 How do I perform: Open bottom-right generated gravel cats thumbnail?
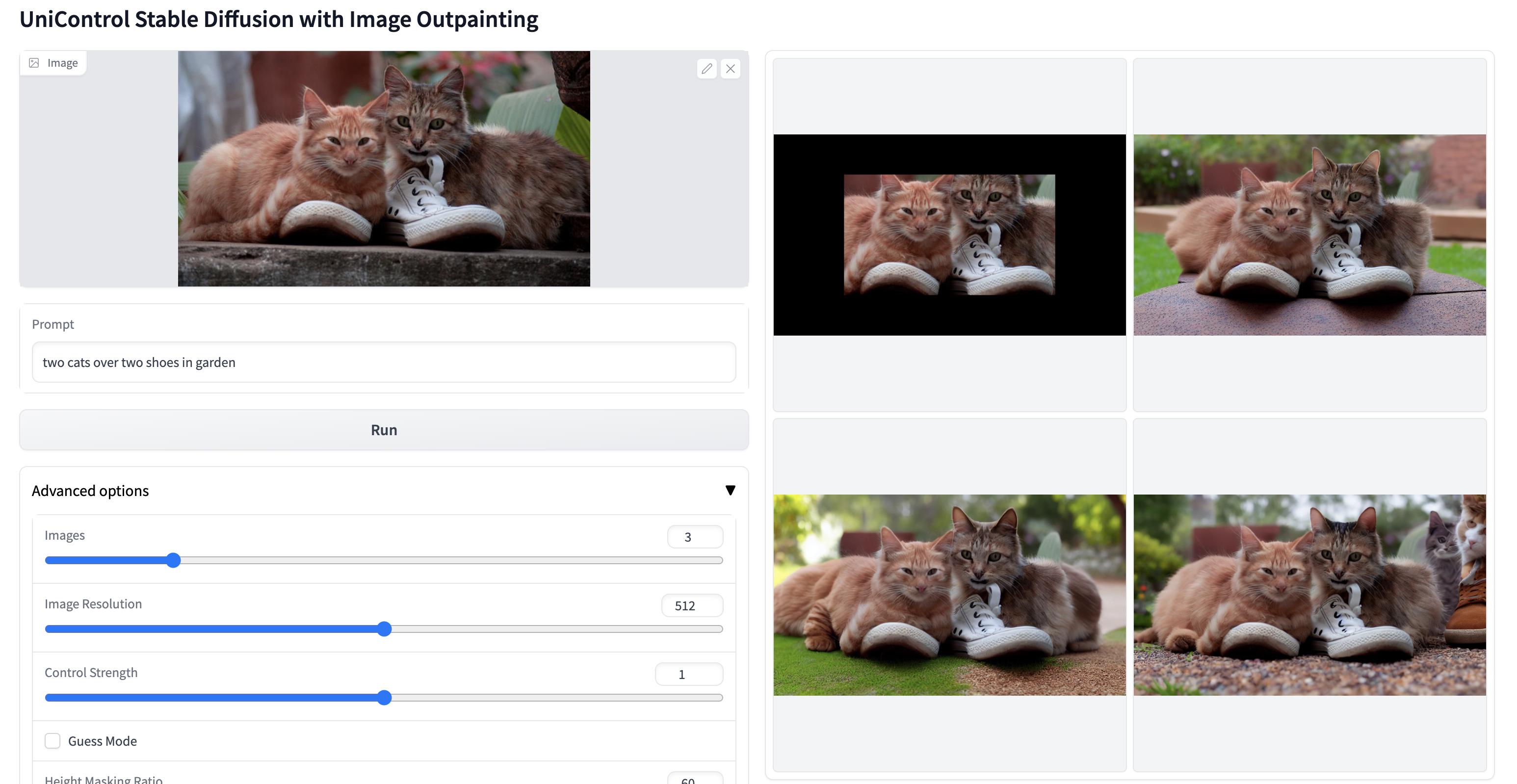click(x=1309, y=595)
